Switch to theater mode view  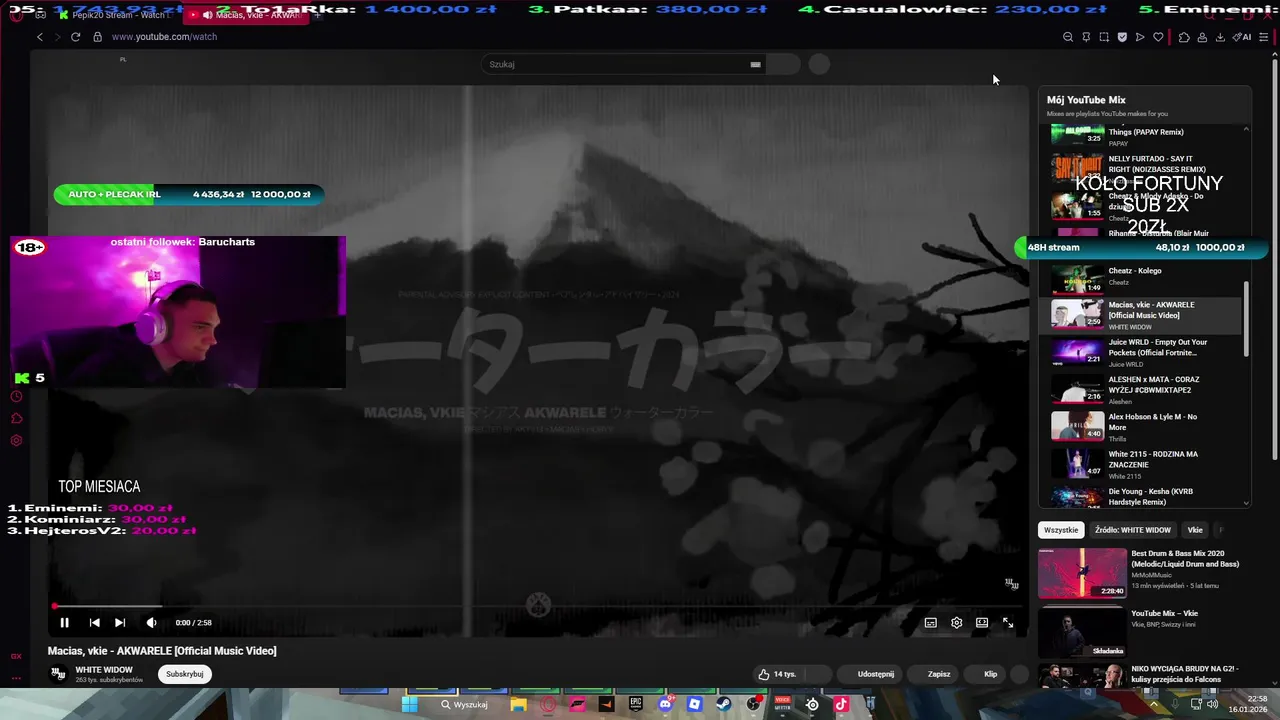[982, 622]
